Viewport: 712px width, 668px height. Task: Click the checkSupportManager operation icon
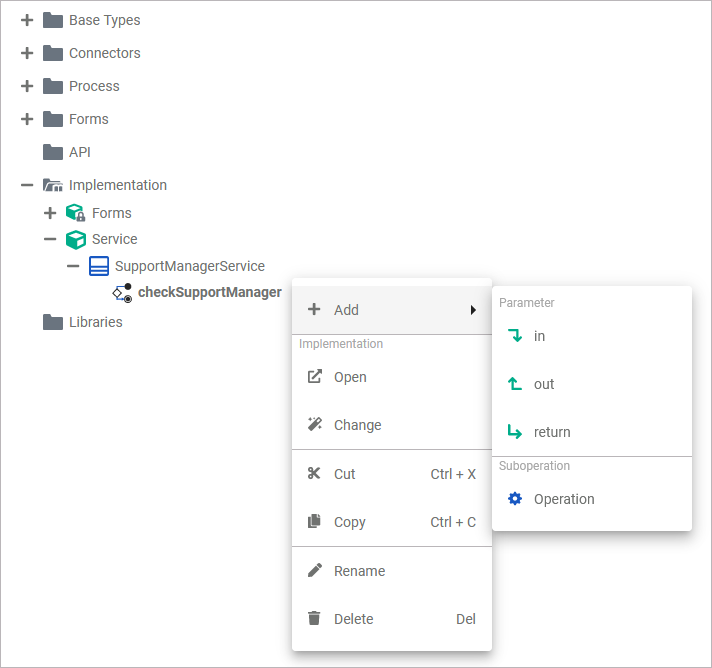point(123,293)
